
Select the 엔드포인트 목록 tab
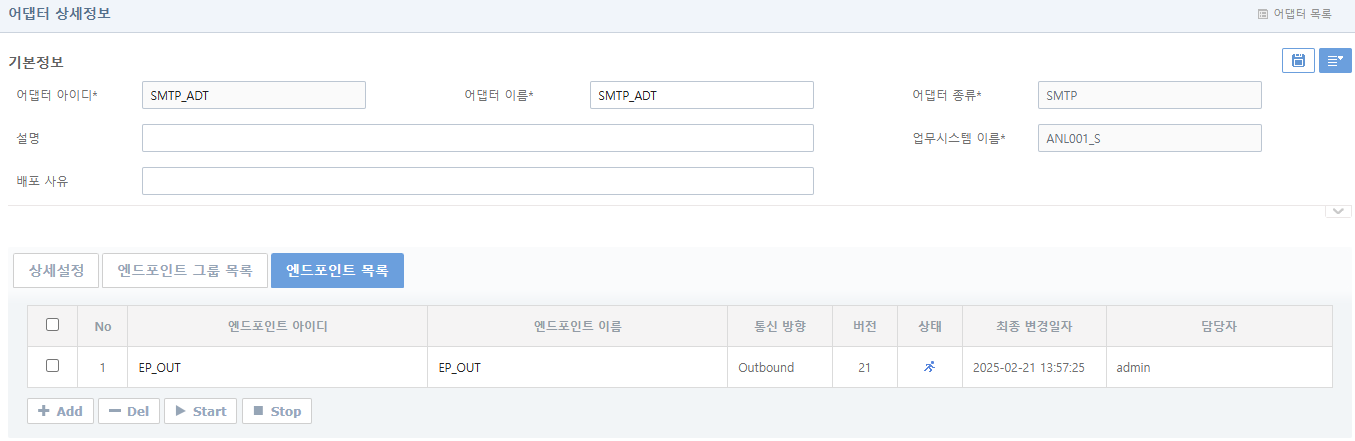337,270
